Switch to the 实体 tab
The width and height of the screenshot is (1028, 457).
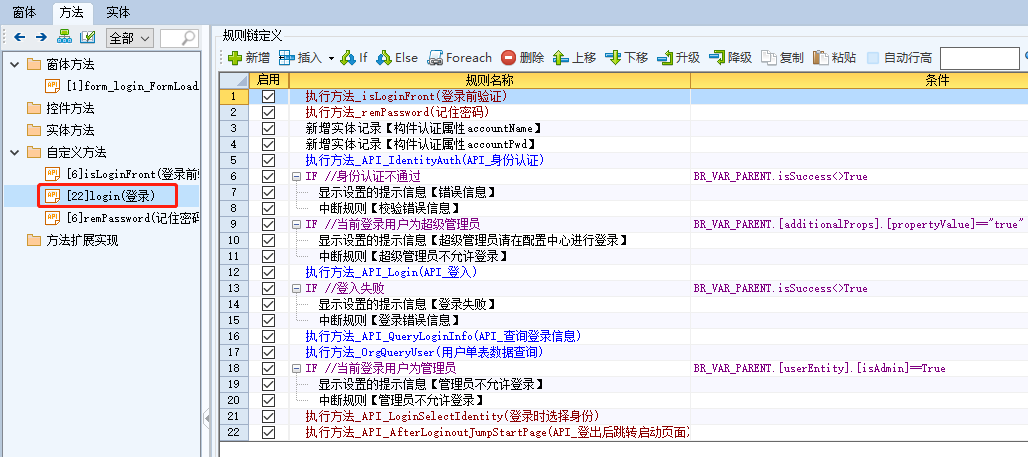[117, 12]
